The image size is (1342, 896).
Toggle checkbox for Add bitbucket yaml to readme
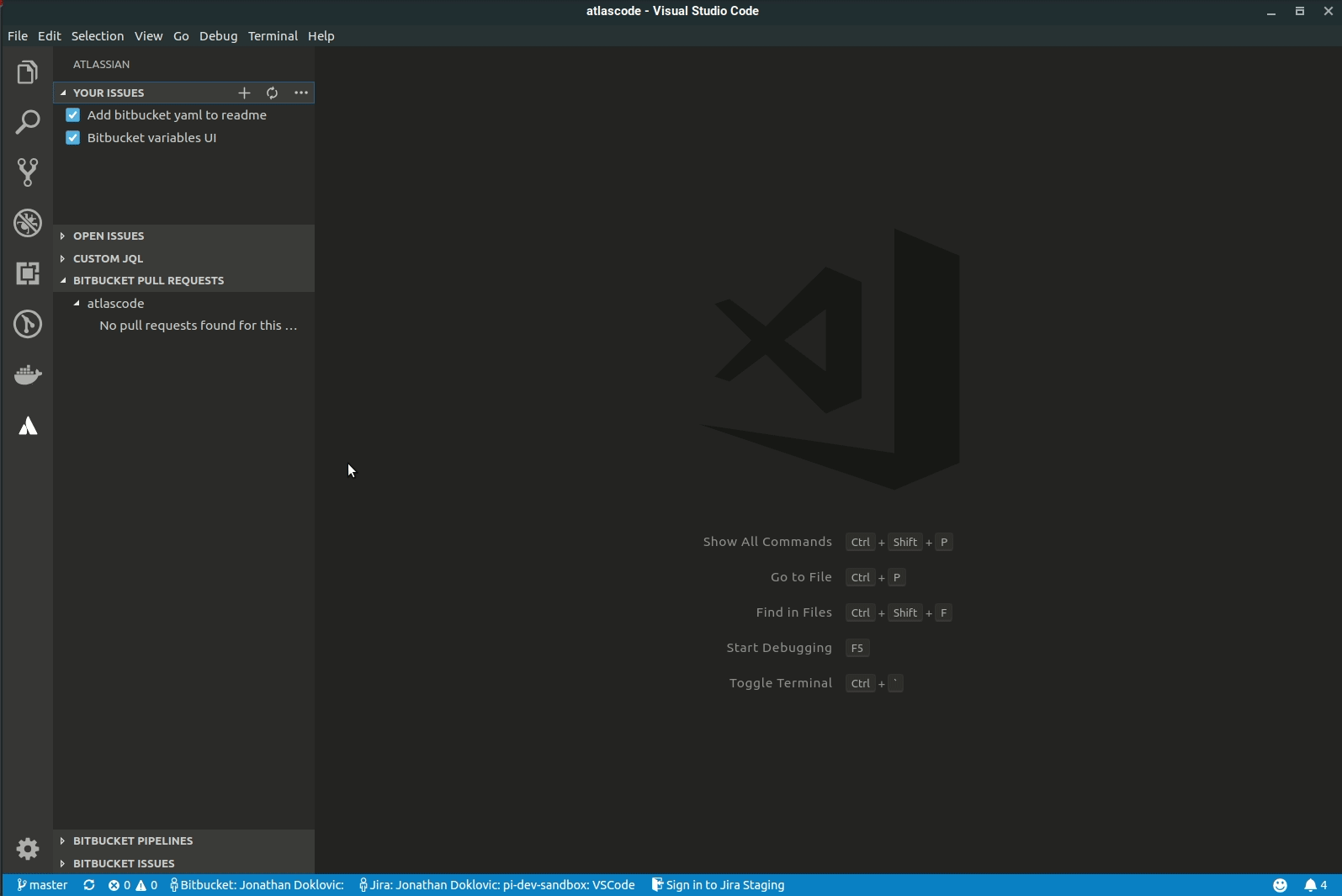(73, 115)
